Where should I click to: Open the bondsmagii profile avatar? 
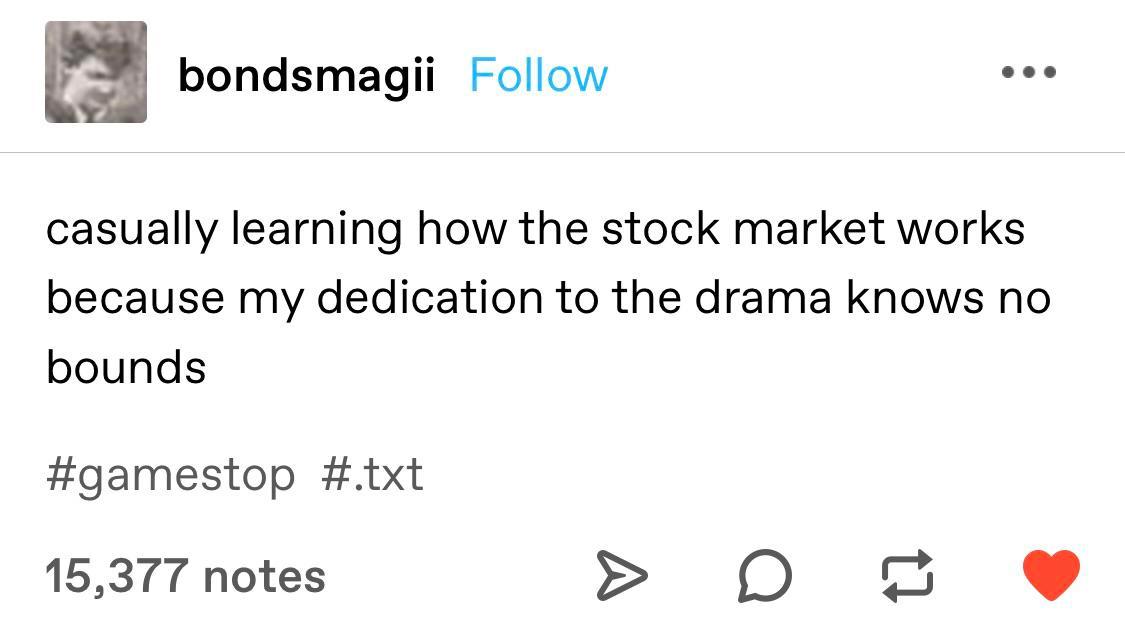click(96, 72)
